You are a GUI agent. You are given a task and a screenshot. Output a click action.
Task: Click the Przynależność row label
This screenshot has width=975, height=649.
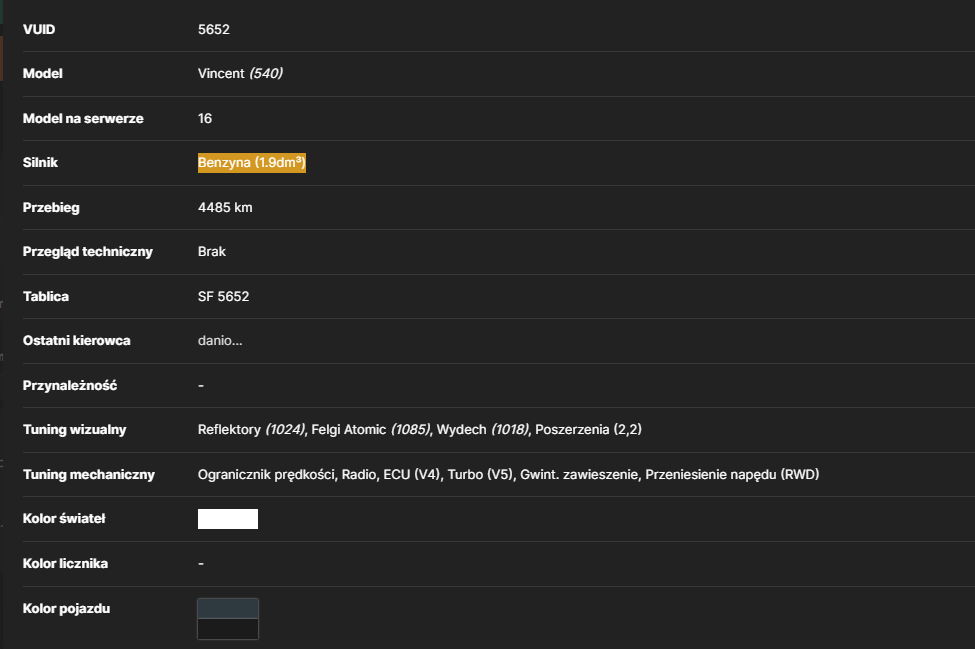click(70, 385)
